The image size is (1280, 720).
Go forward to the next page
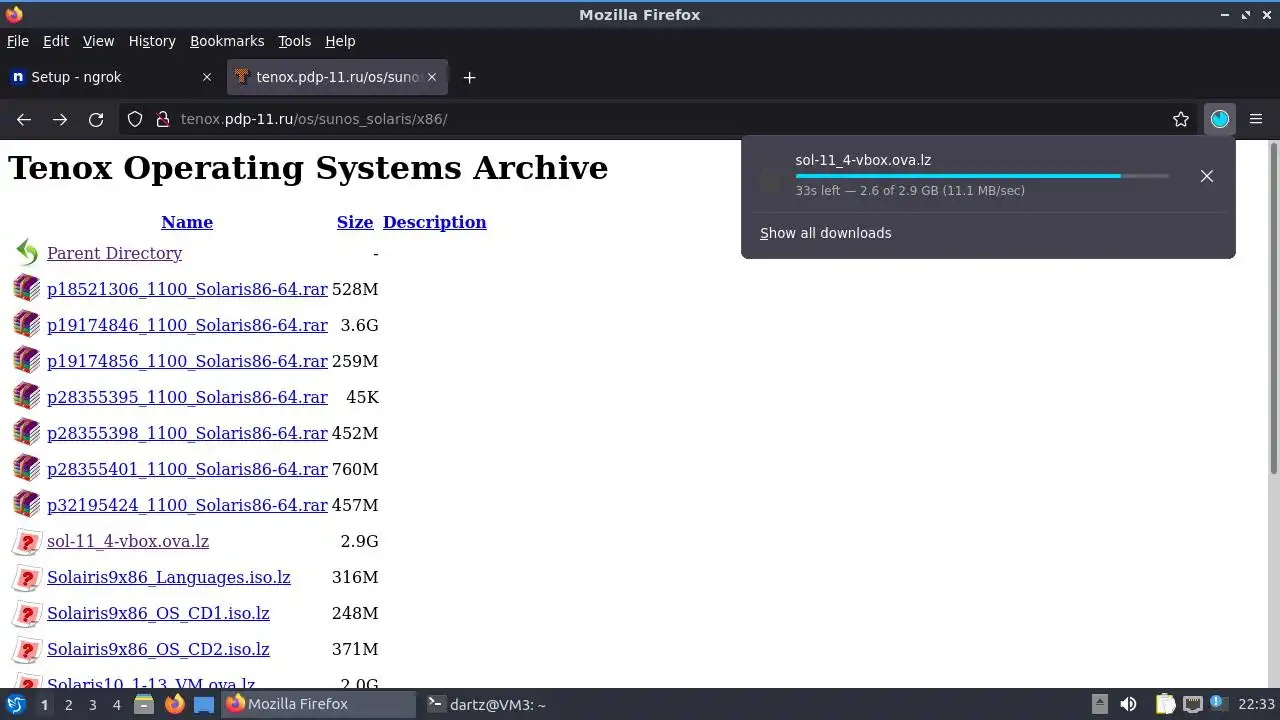[x=60, y=119]
